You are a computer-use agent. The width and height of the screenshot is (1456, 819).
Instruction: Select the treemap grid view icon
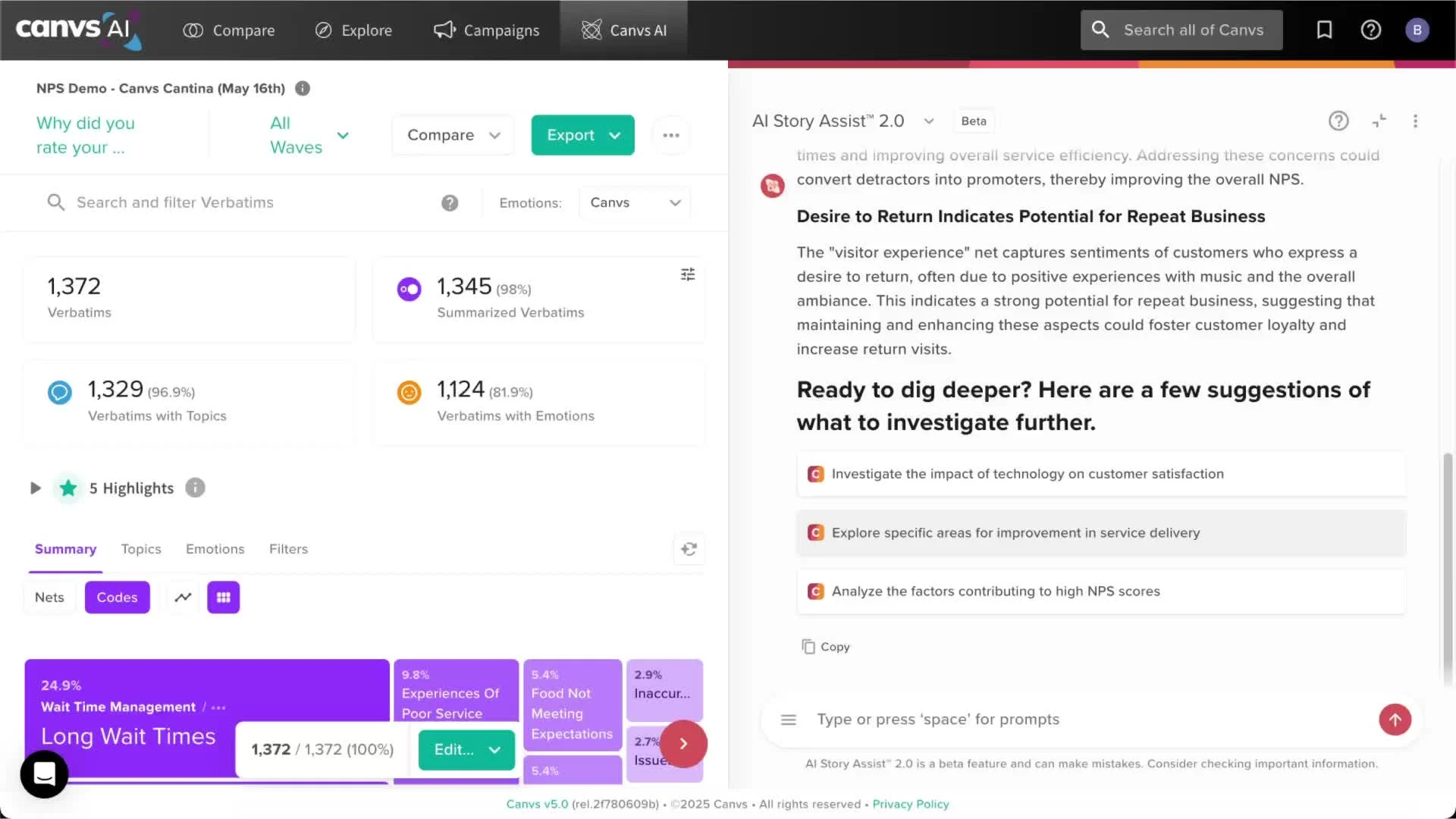pyautogui.click(x=223, y=598)
